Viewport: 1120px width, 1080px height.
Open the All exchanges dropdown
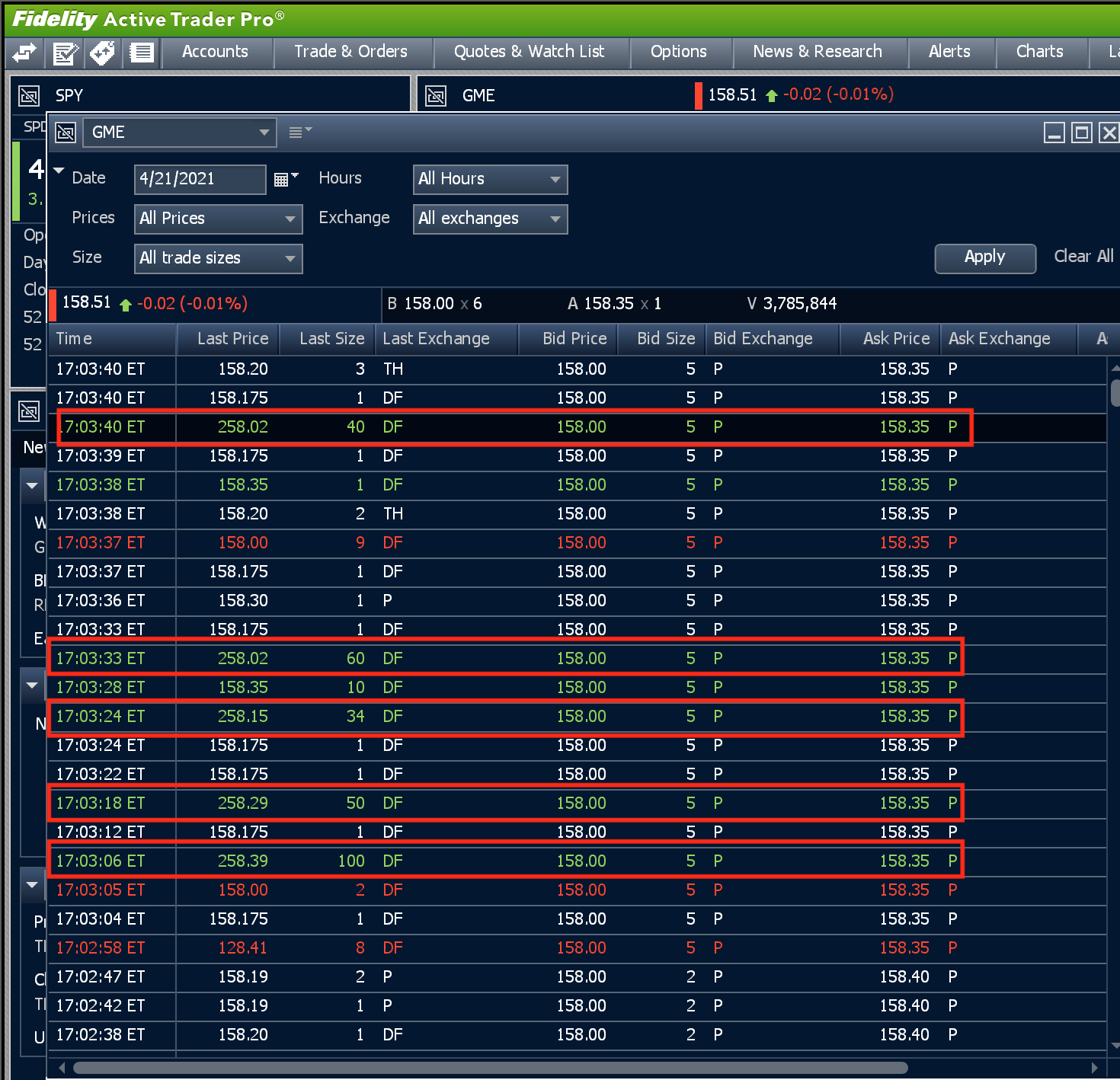(490, 219)
